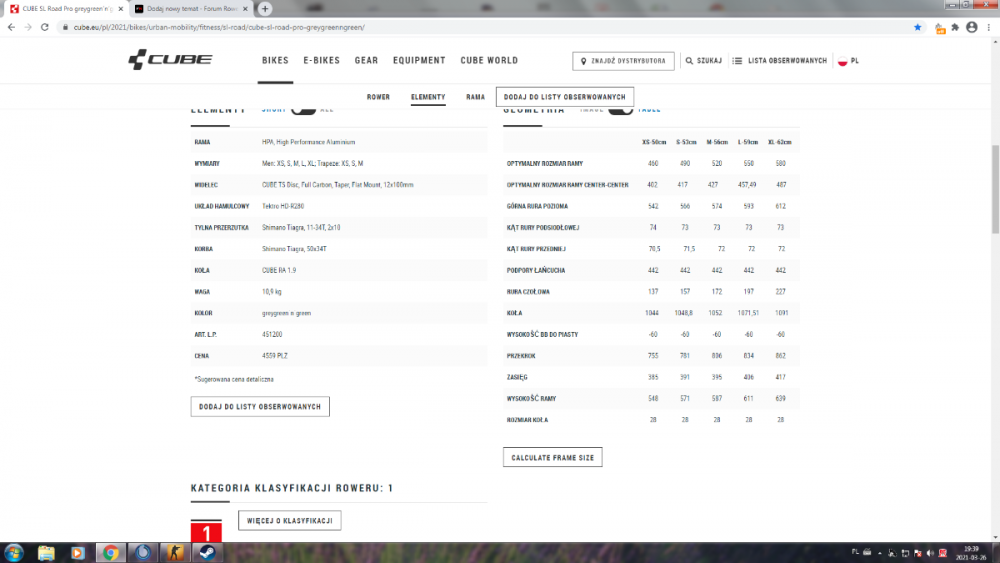The width and height of the screenshot is (1000, 563).
Task: Click DODAJ DO LISTY OBSERWOWANYCH below the price
Action: coord(260,406)
